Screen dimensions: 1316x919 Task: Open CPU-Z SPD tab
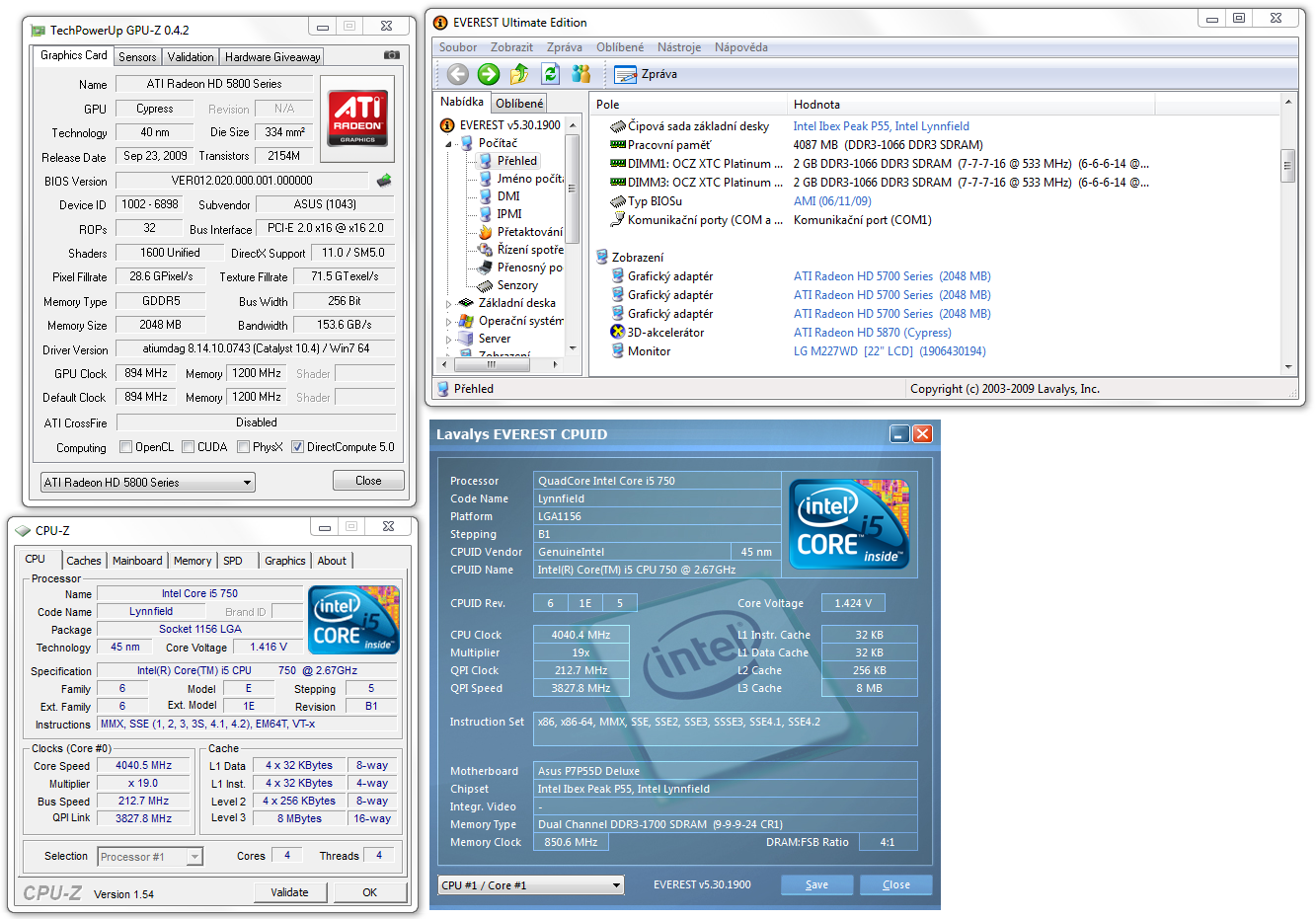click(x=233, y=561)
